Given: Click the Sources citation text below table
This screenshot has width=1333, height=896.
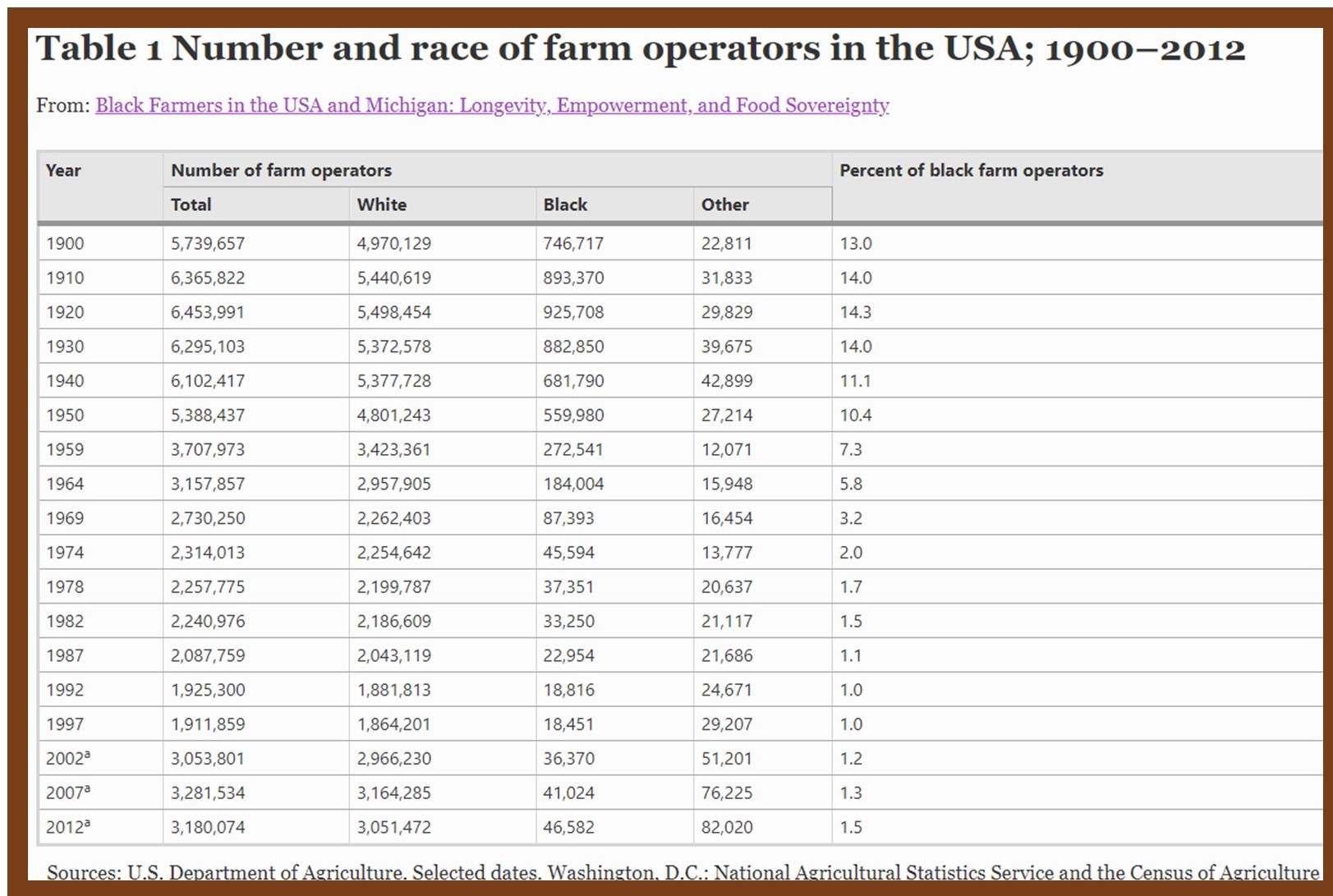Looking at the screenshot, I should (682, 872).
